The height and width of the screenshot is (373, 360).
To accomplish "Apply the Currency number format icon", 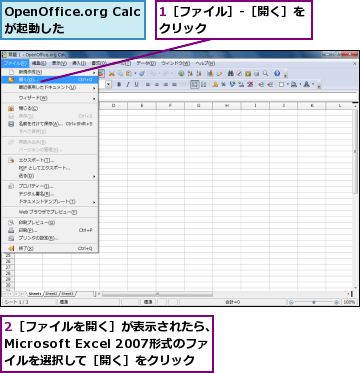I will coord(215,85).
